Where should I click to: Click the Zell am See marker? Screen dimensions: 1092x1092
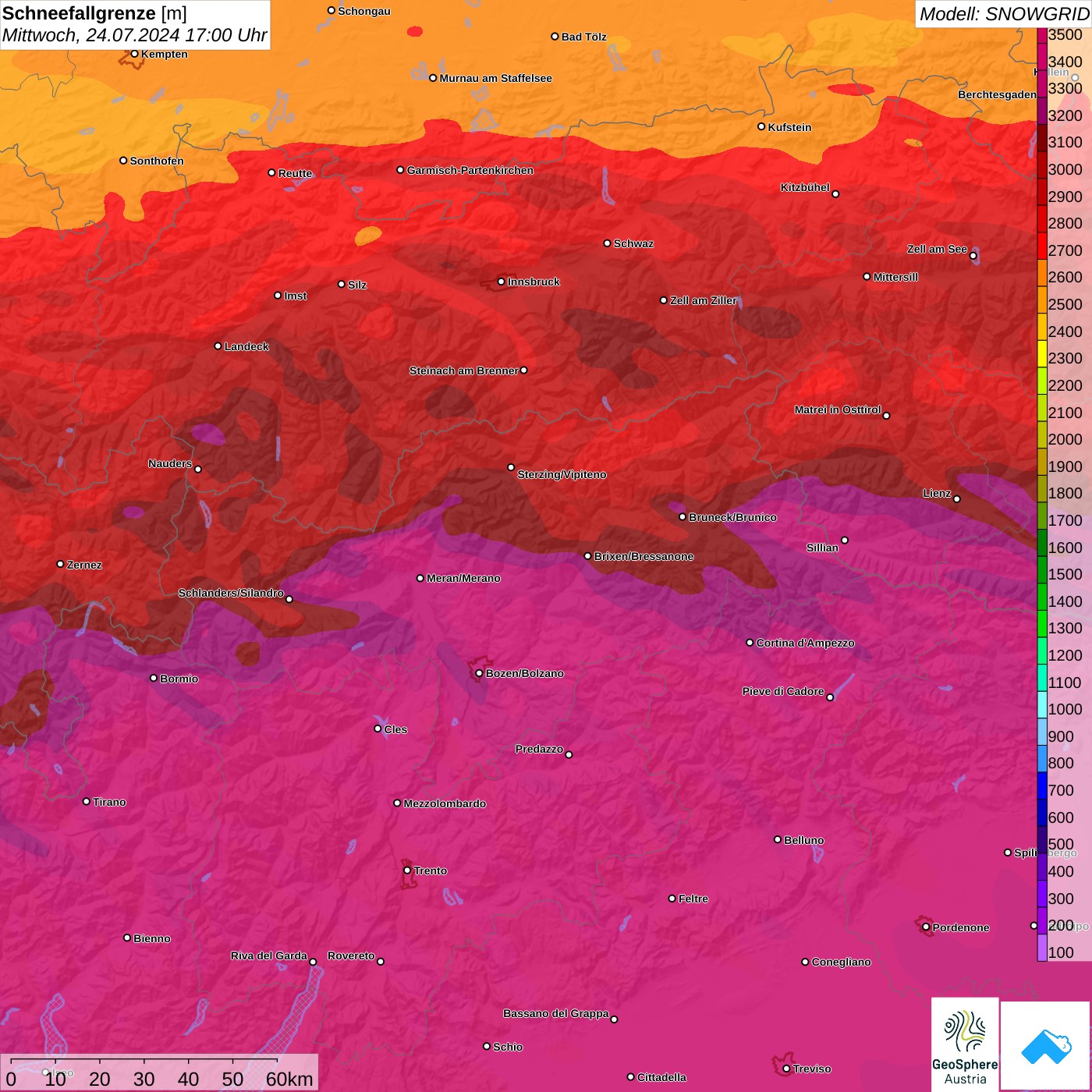(x=973, y=256)
